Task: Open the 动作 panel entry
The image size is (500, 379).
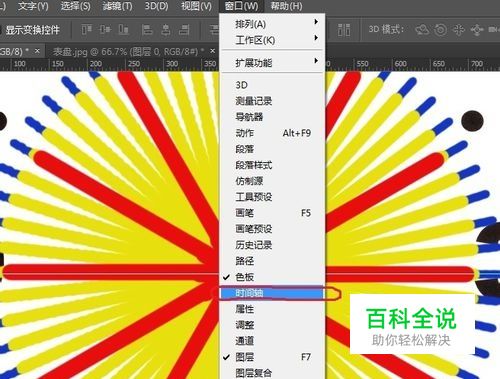Action: [x=272, y=133]
